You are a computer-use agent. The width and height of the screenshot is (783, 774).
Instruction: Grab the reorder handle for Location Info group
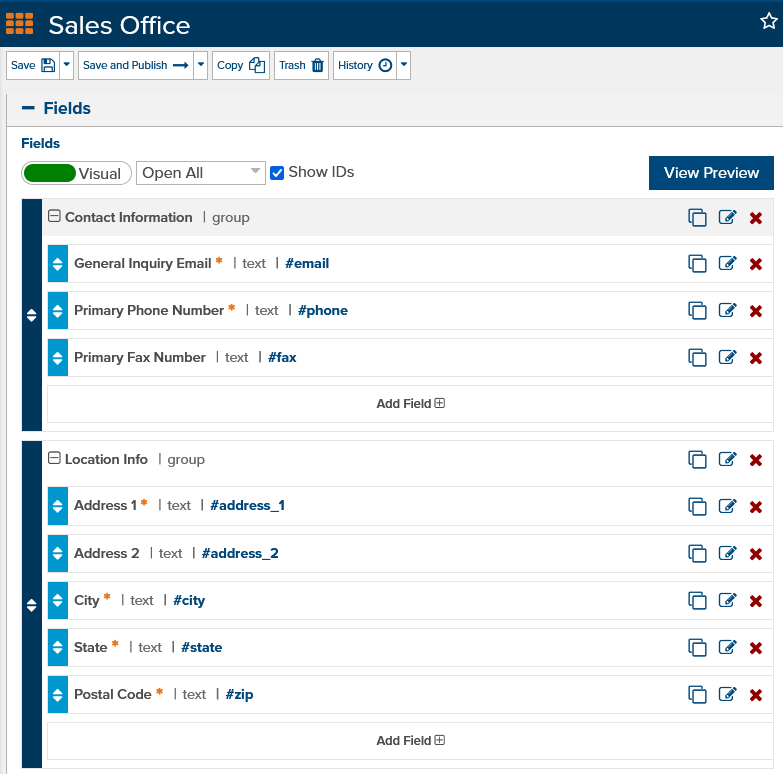(x=31, y=605)
